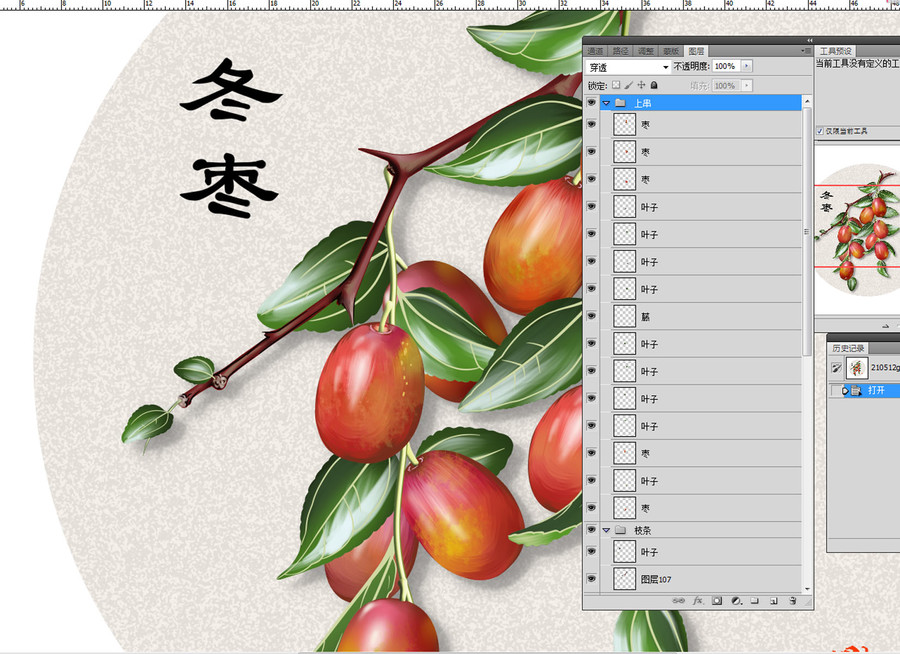
Task: Create a new layer
Action: click(x=774, y=601)
